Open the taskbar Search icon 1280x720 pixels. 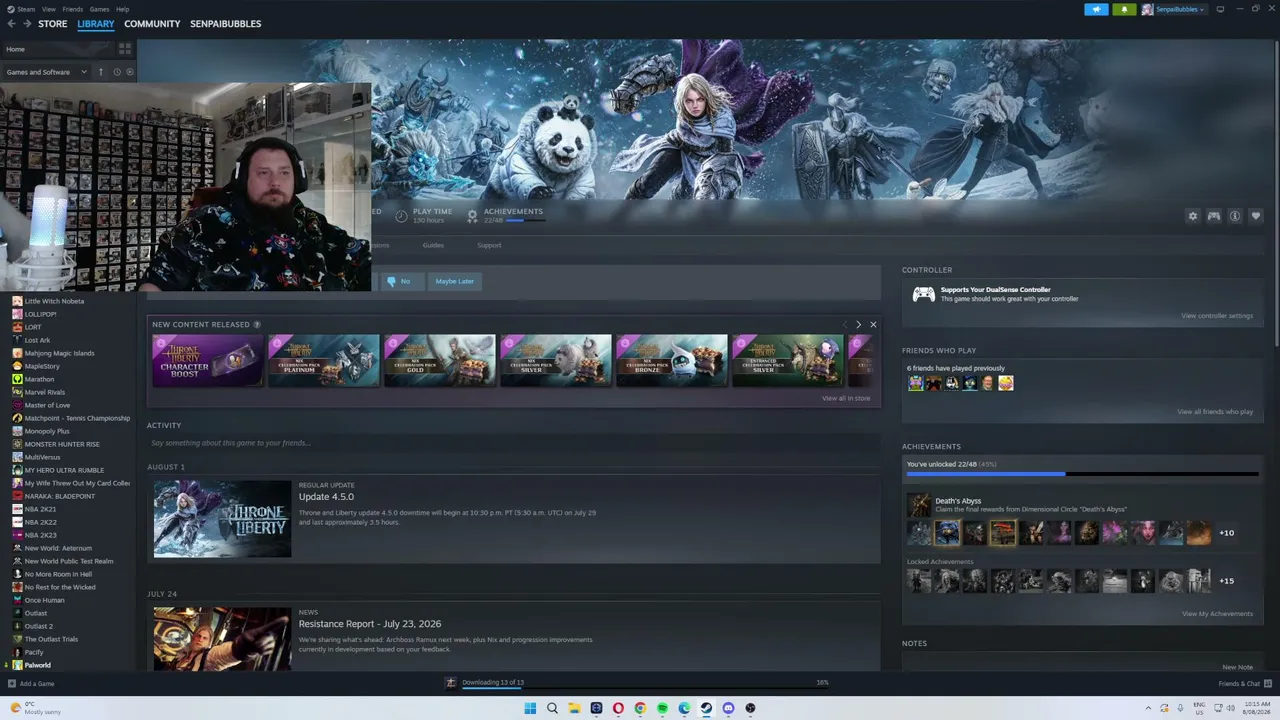click(552, 708)
